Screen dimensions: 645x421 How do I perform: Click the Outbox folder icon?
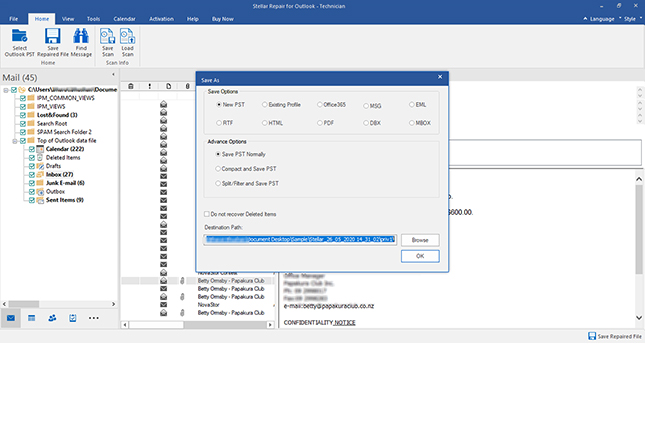click(40, 192)
